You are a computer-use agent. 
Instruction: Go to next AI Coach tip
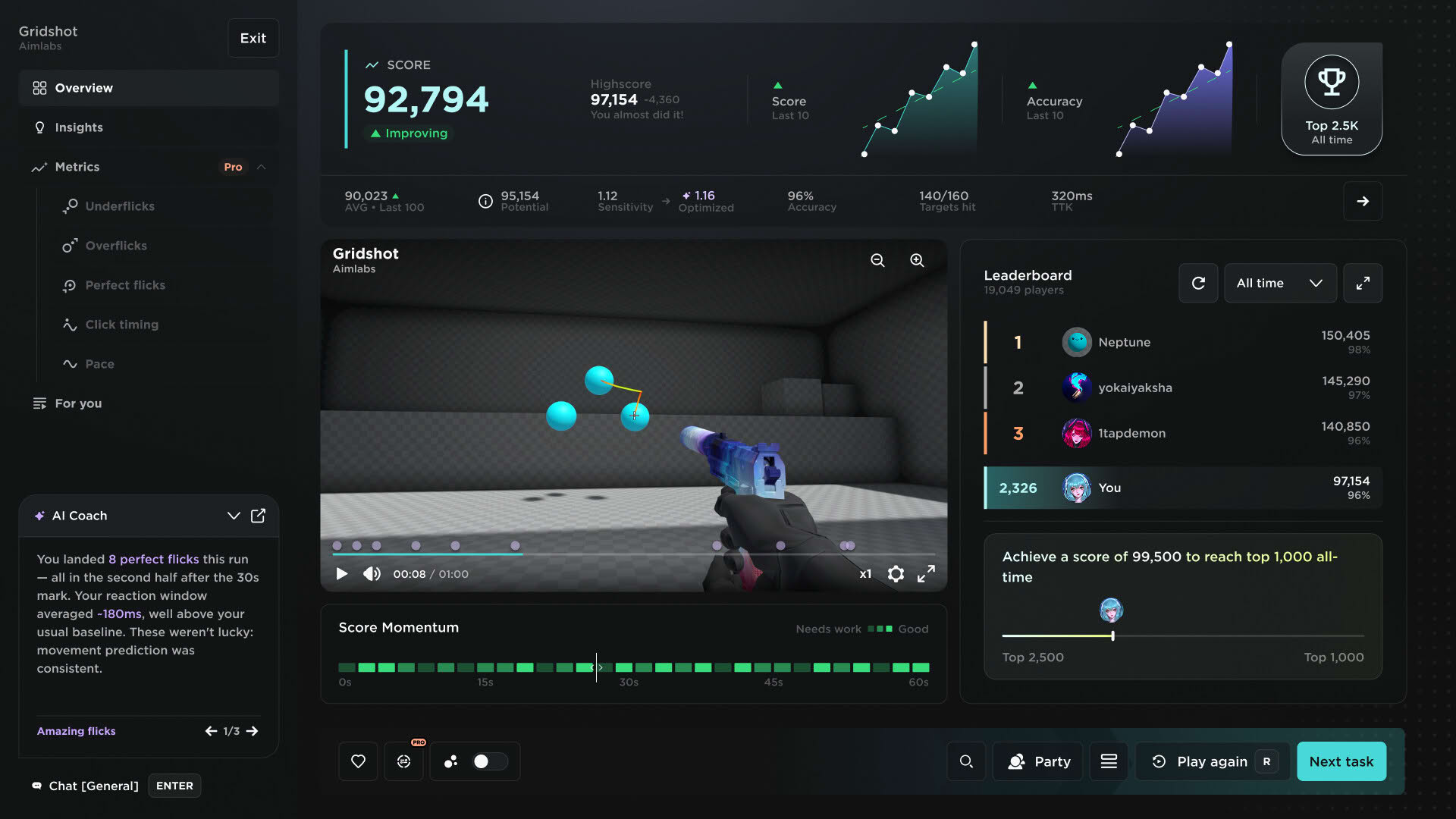point(253,731)
